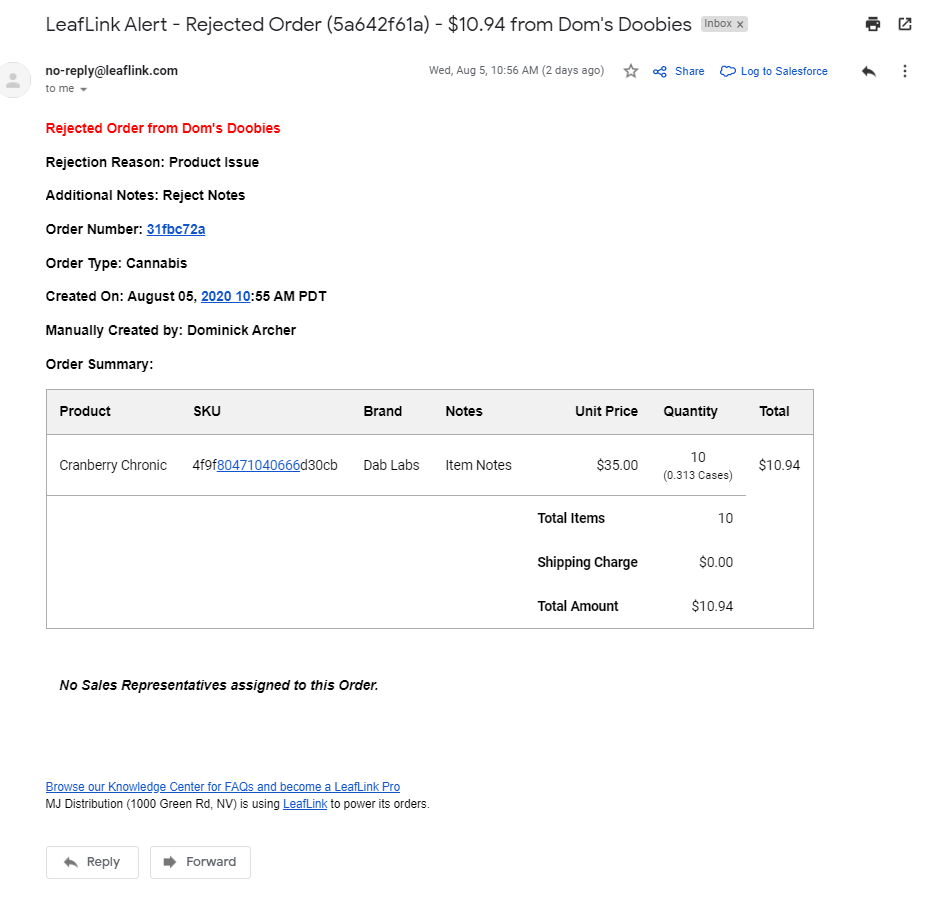Click the reply arrow icon inside the Reply button

[x=71, y=862]
